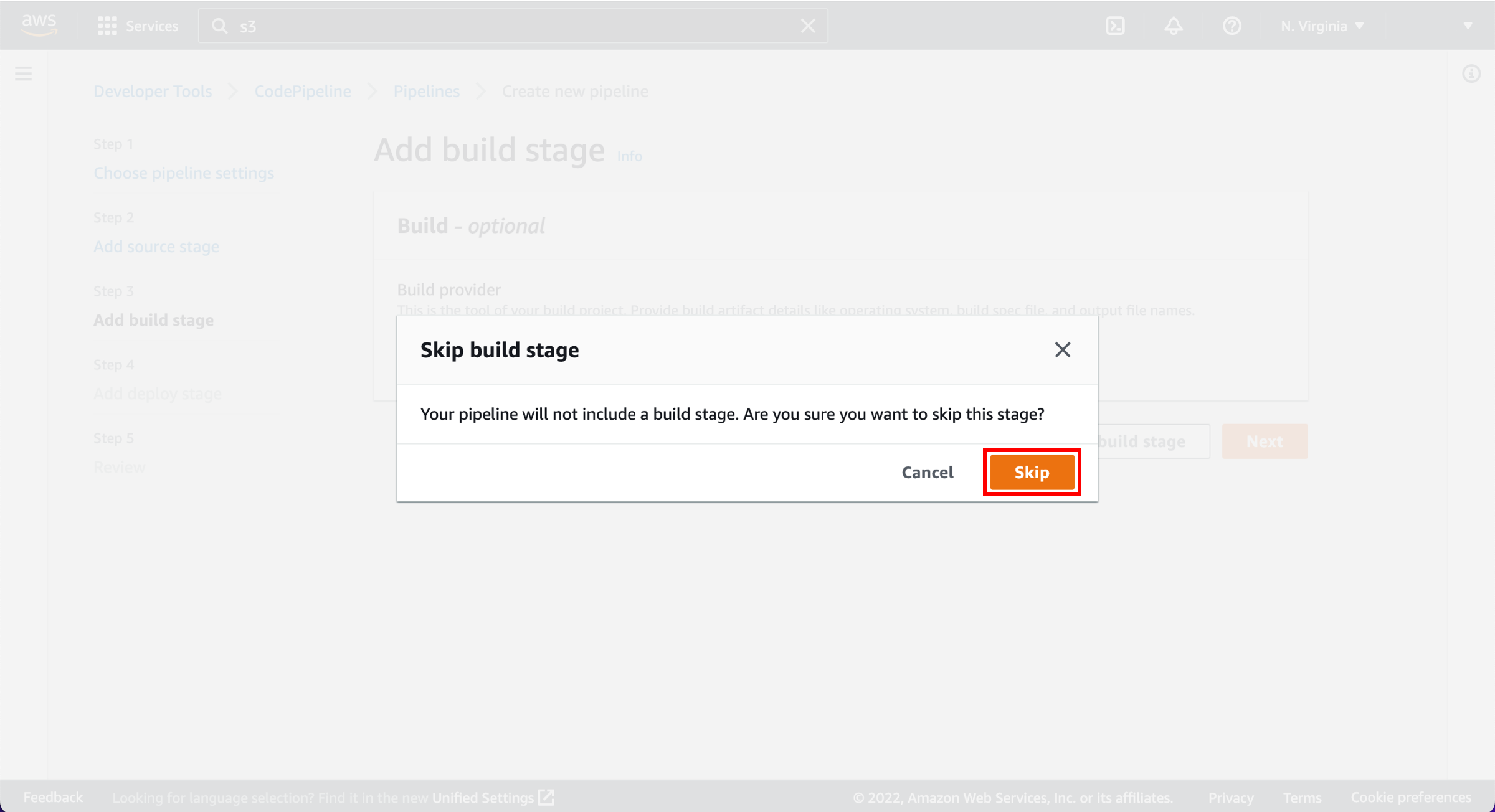Open the help question mark menu
Image resolution: width=1495 pixels, height=812 pixels.
1232,26
